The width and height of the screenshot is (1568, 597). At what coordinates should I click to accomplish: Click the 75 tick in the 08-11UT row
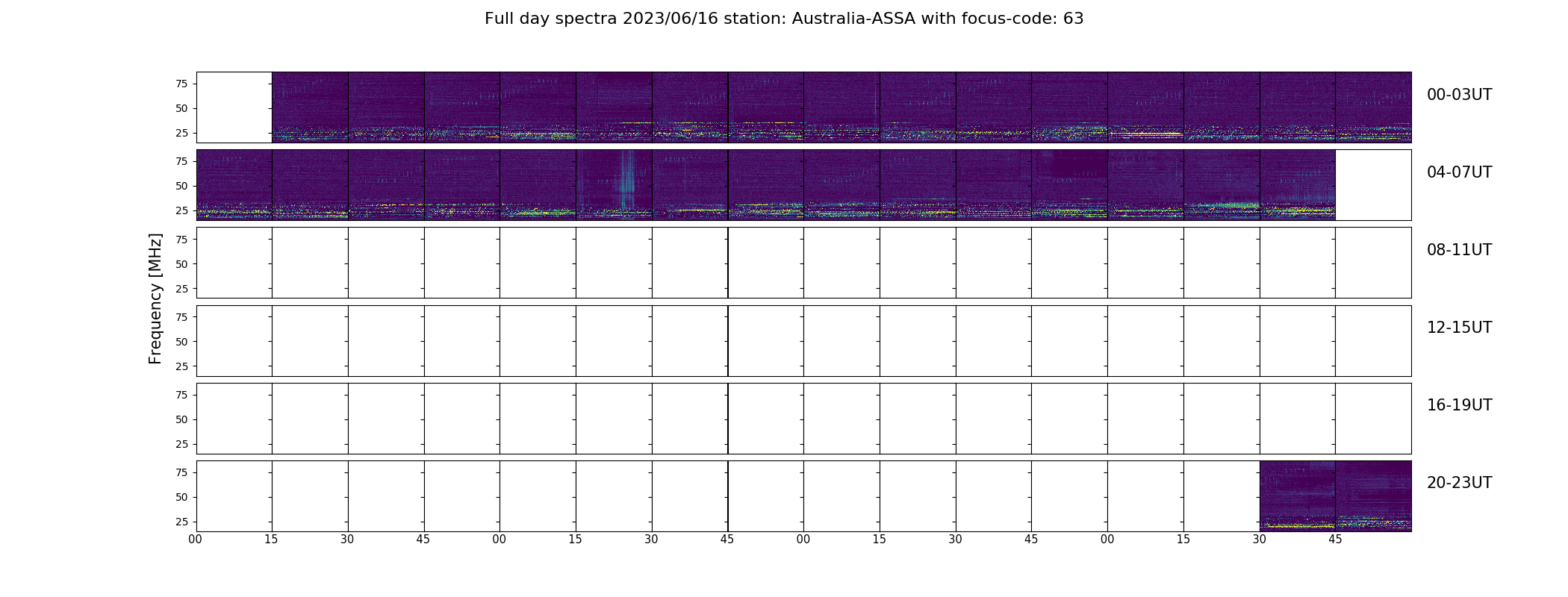(181, 239)
